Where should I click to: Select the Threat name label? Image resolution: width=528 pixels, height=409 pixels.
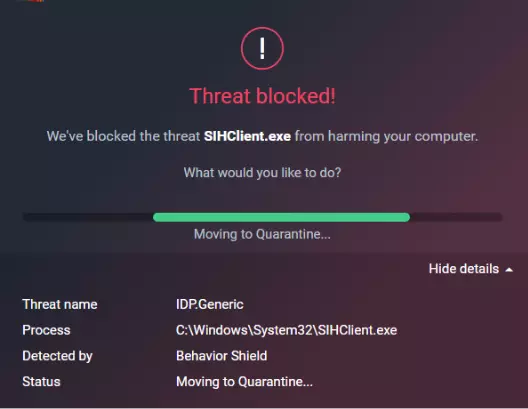[x=60, y=304]
